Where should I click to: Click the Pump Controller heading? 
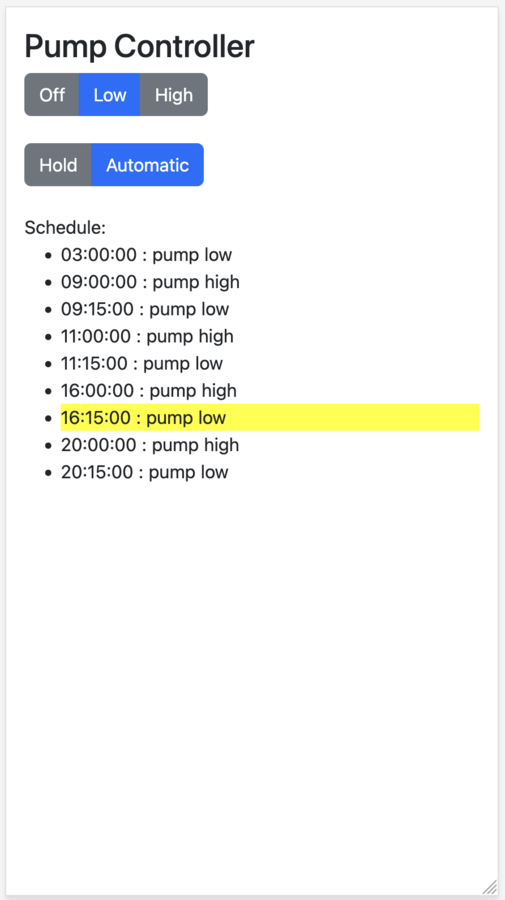click(139, 46)
